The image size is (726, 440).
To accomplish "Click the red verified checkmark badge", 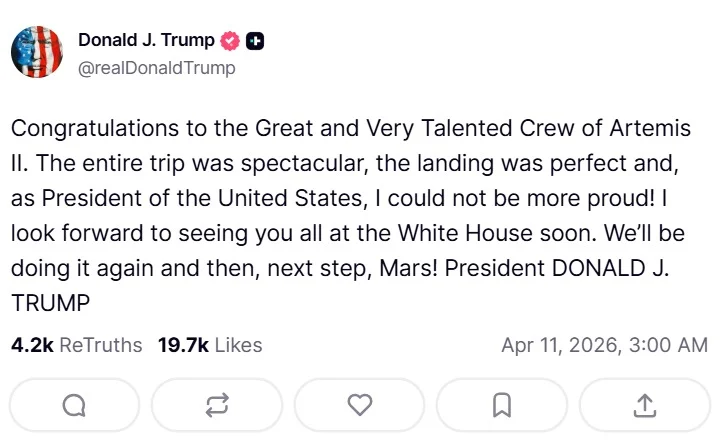I will (x=230, y=41).
